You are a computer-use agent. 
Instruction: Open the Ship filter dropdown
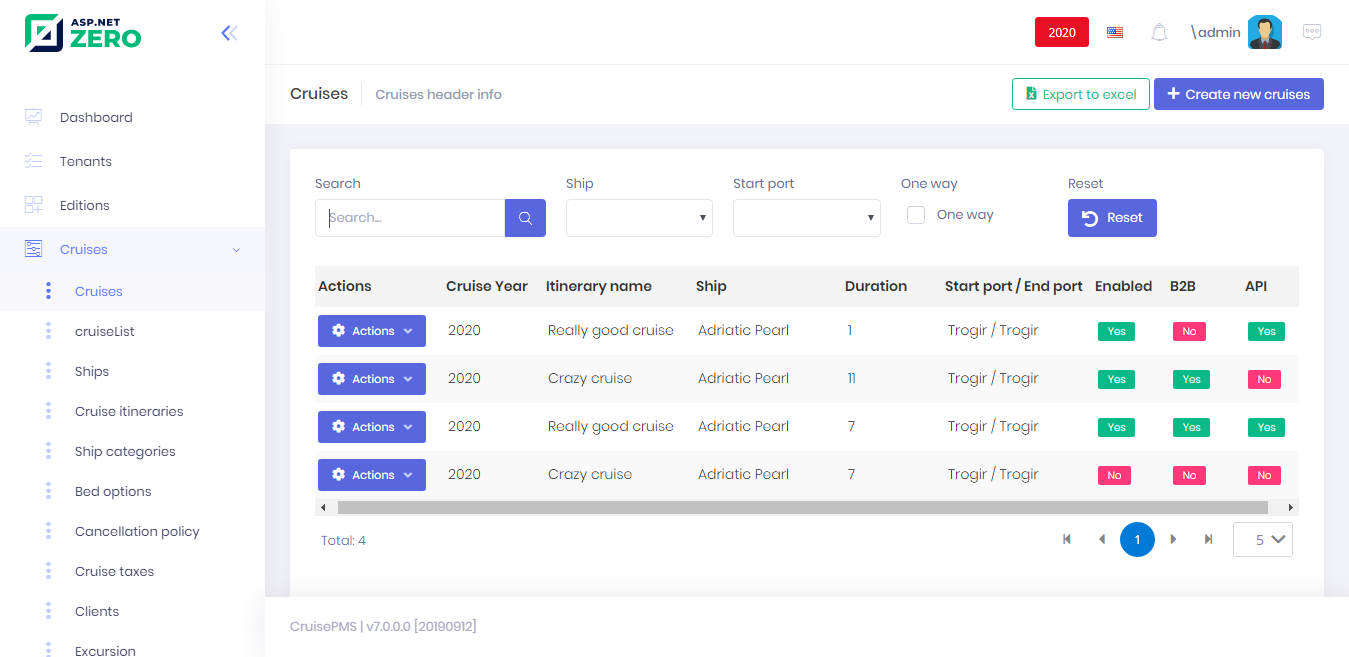pyautogui.click(x=639, y=218)
